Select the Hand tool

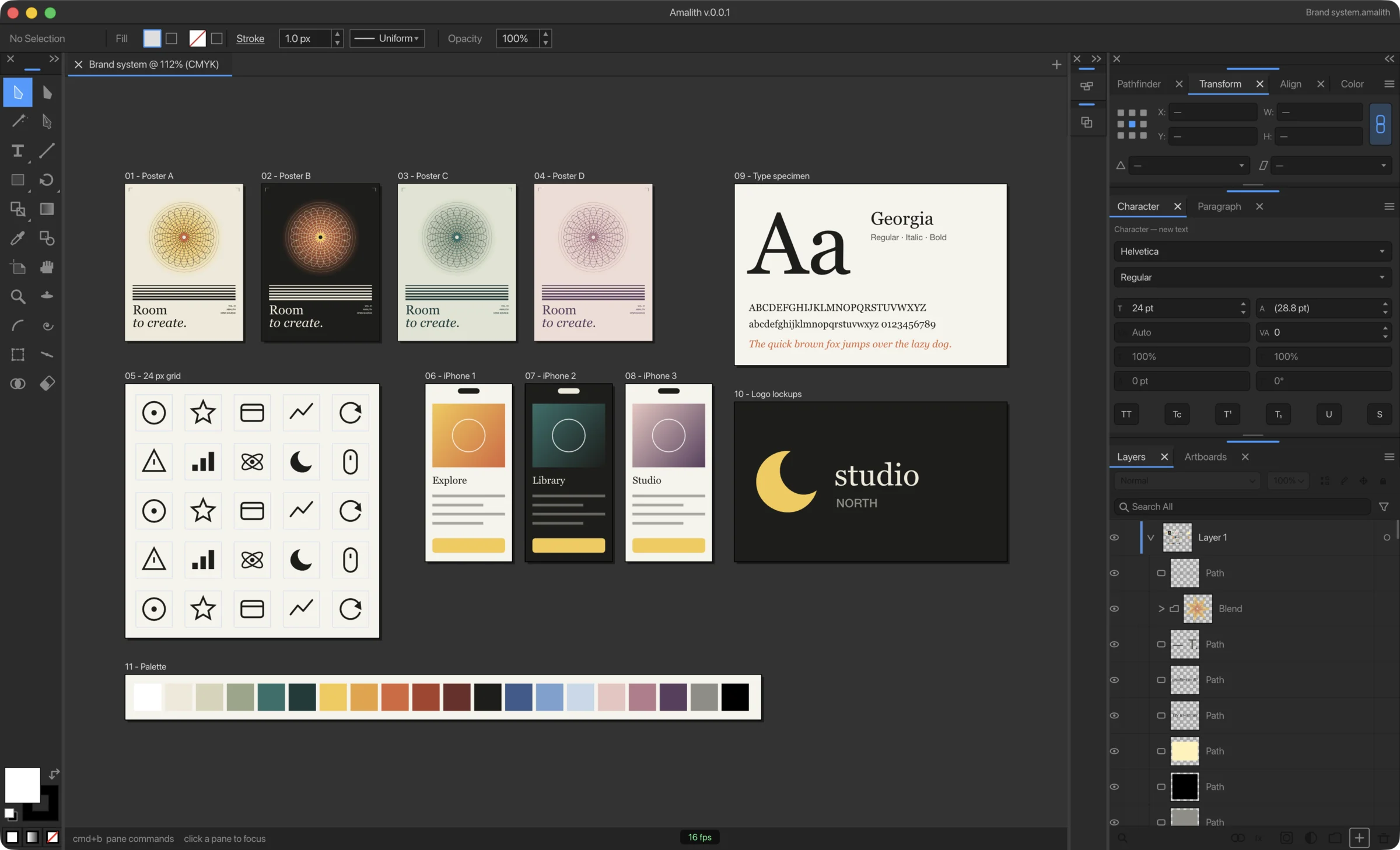tap(47, 267)
